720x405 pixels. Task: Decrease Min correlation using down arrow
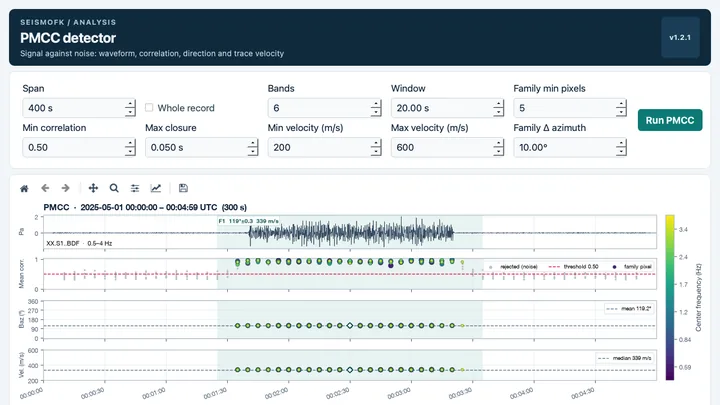click(x=130, y=152)
